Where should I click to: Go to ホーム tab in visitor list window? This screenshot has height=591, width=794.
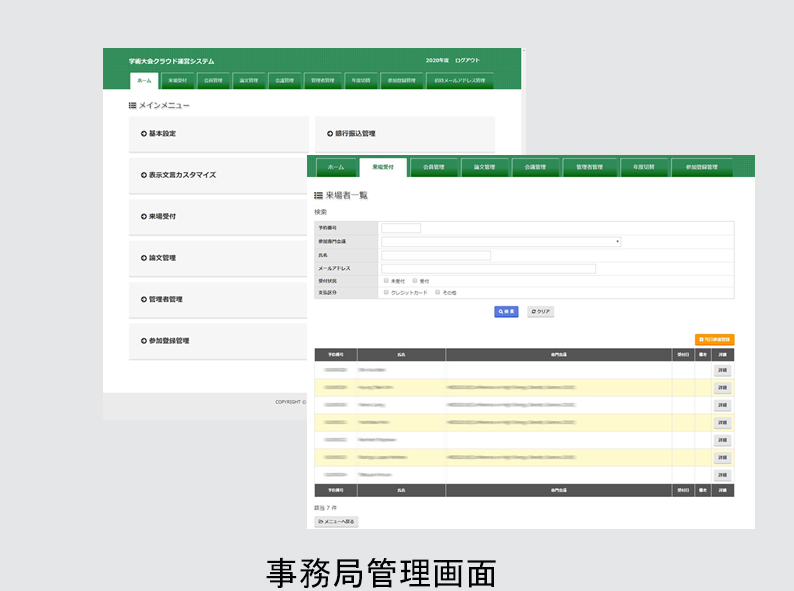(x=336, y=167)
